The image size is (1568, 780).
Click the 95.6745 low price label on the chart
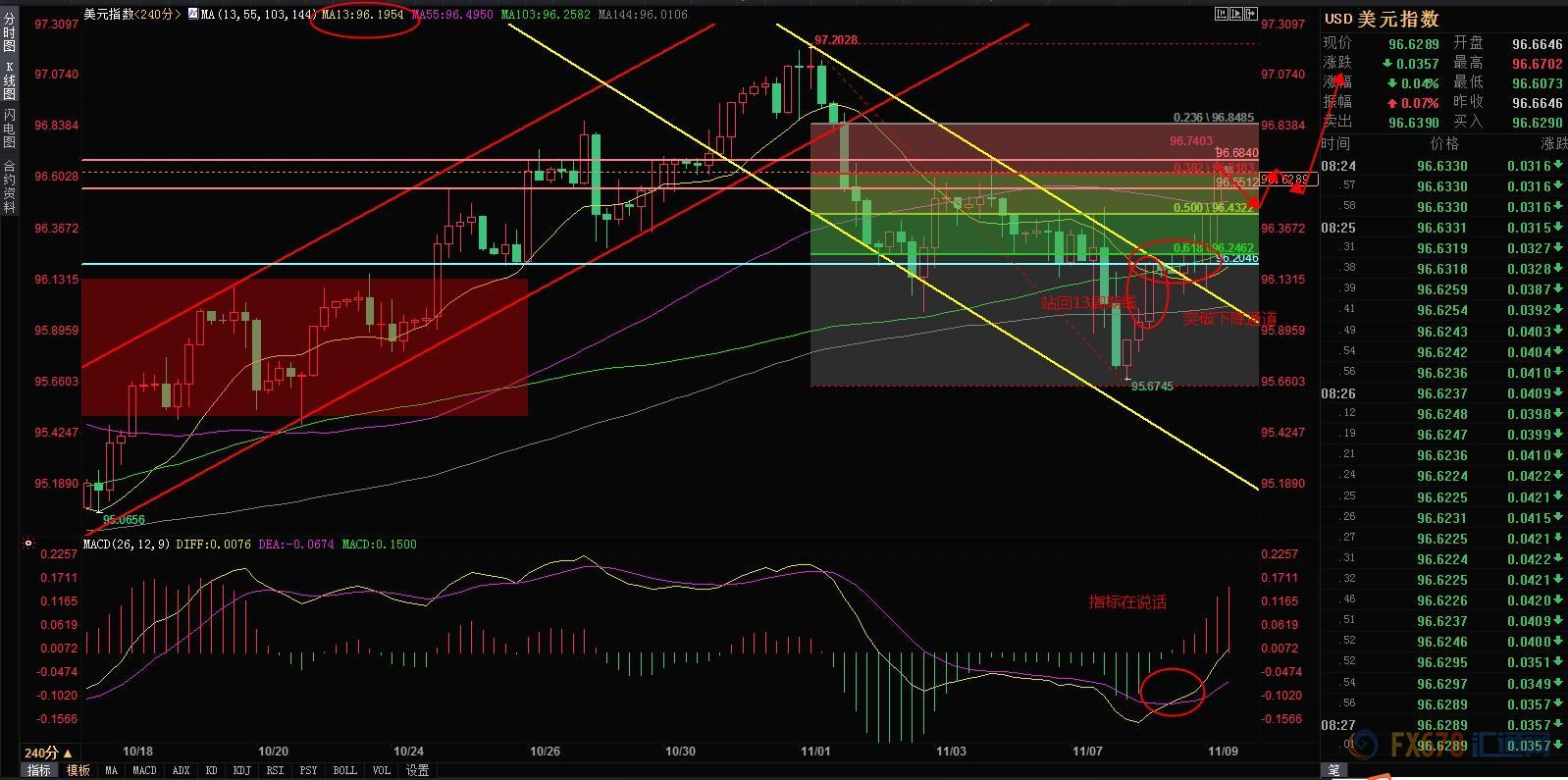[x=1152, y=386]
